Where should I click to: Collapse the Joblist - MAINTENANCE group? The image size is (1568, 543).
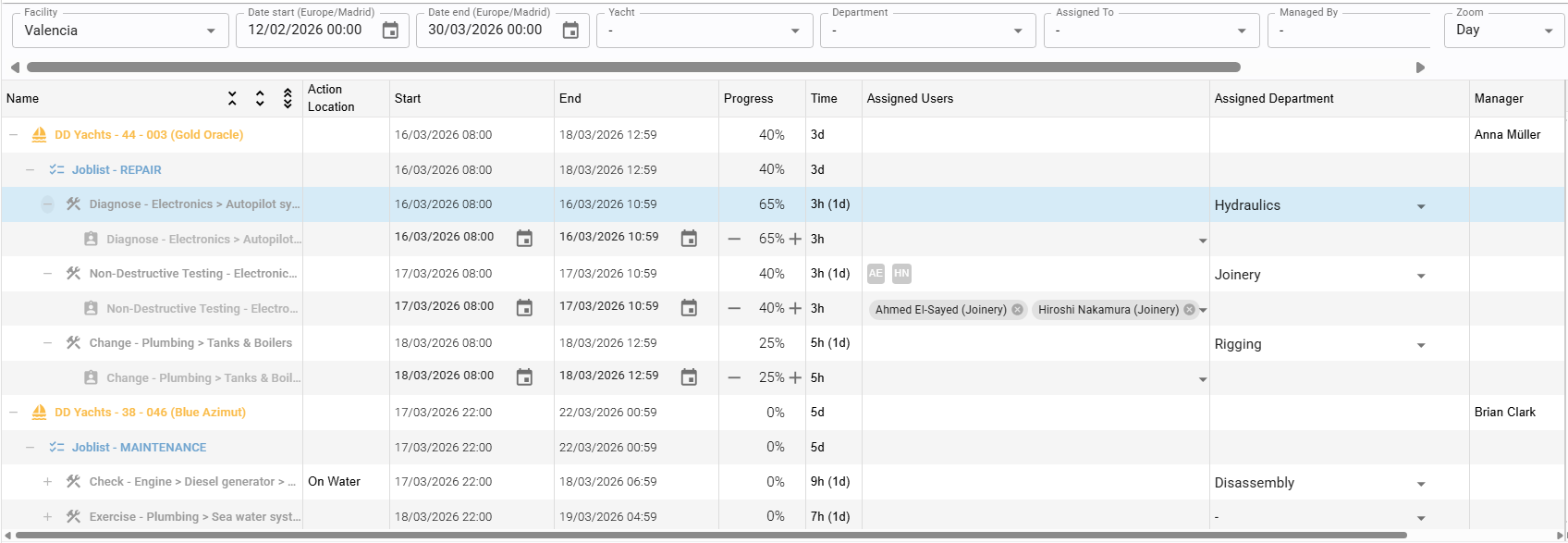pyautogui.click(x=31, y=448)
